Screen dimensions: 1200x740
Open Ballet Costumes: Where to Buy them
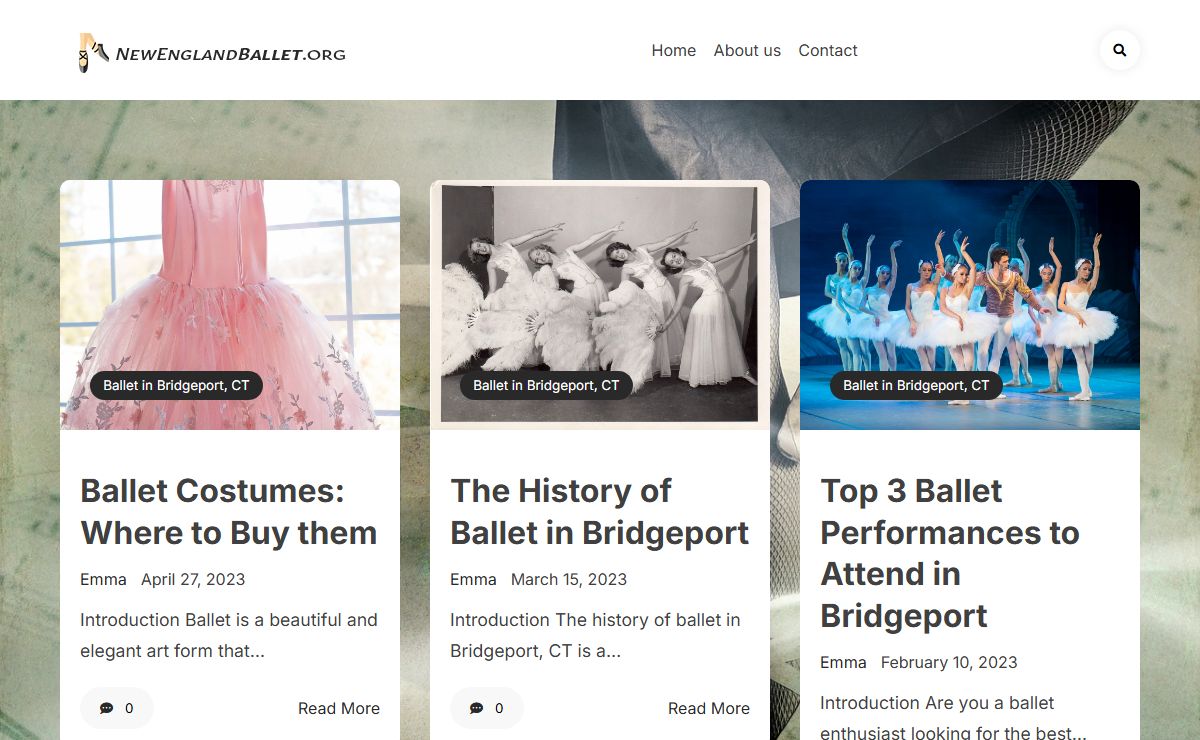[x=229, y=512]
